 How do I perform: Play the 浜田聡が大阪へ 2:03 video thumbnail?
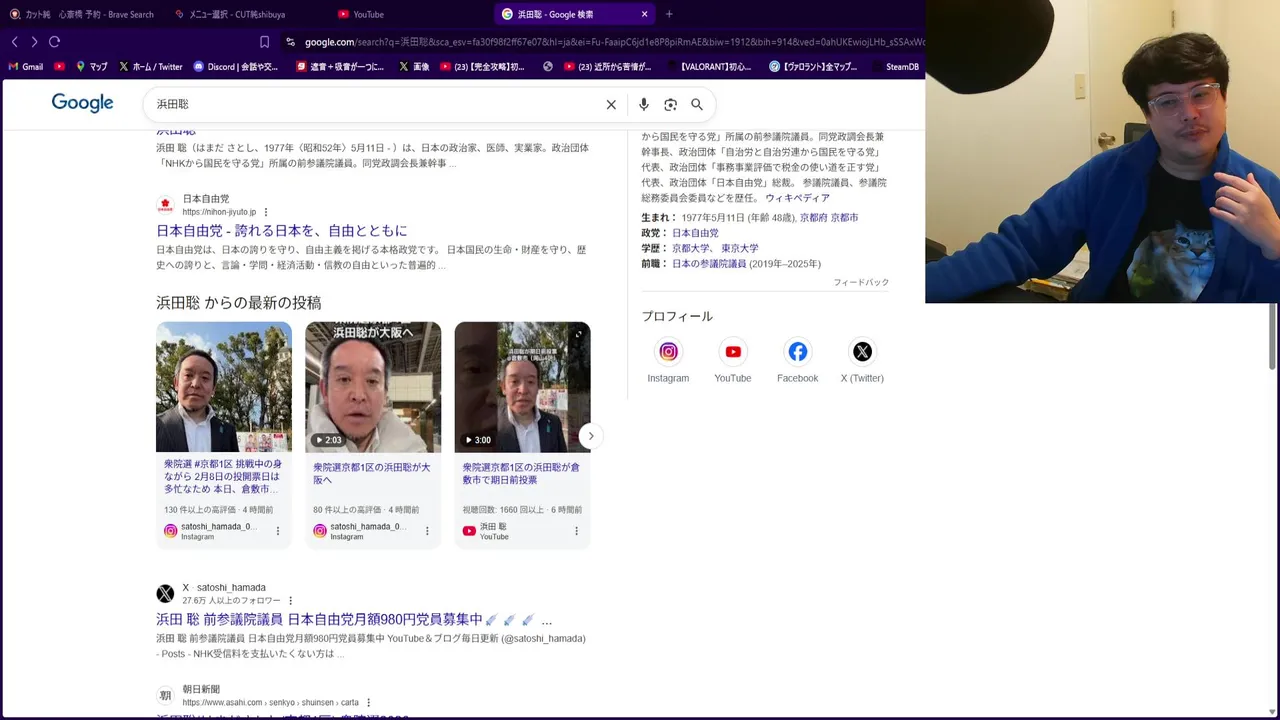(x=373, y=387)
